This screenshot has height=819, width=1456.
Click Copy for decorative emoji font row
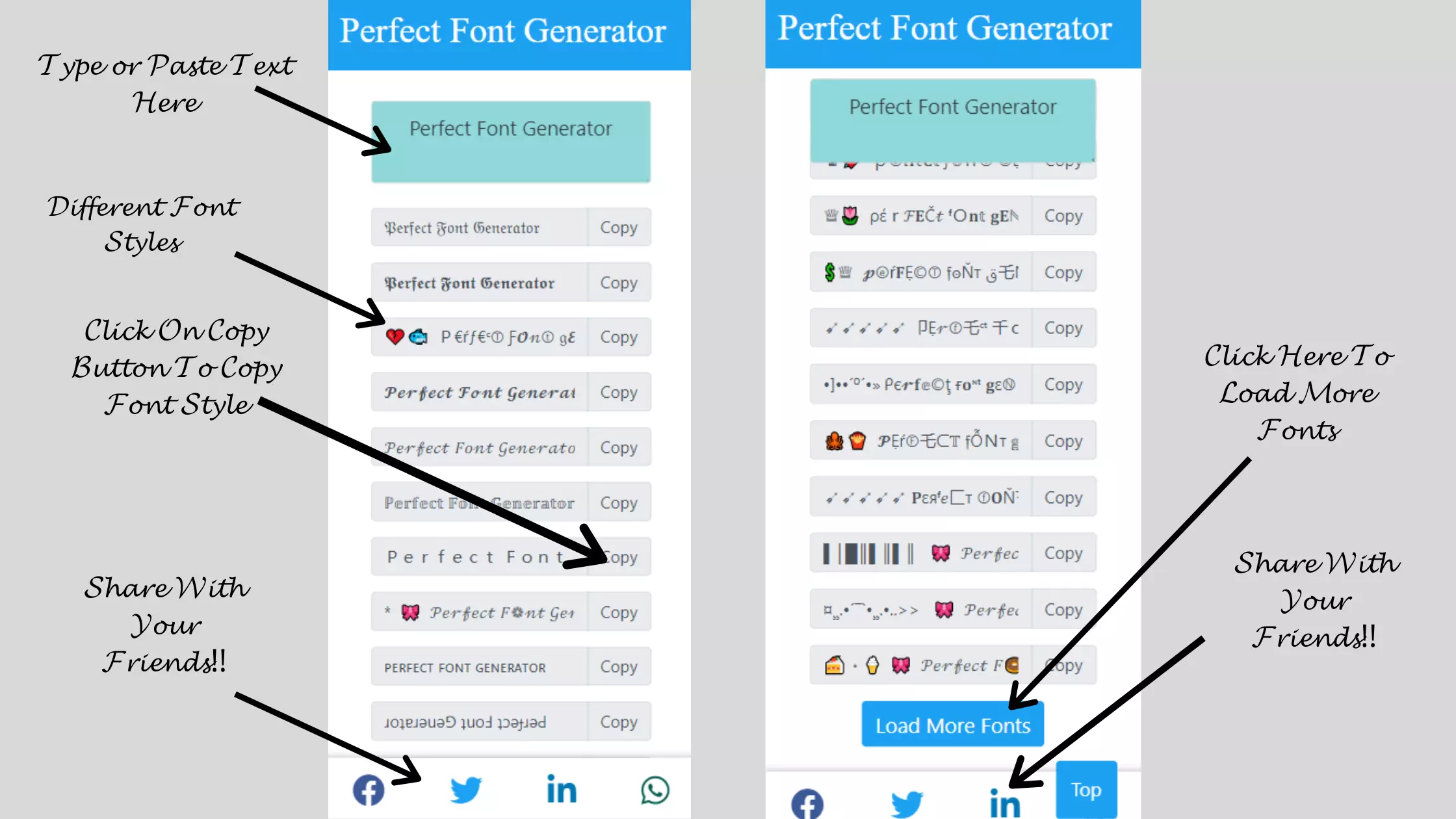click(x=618, y=337)
